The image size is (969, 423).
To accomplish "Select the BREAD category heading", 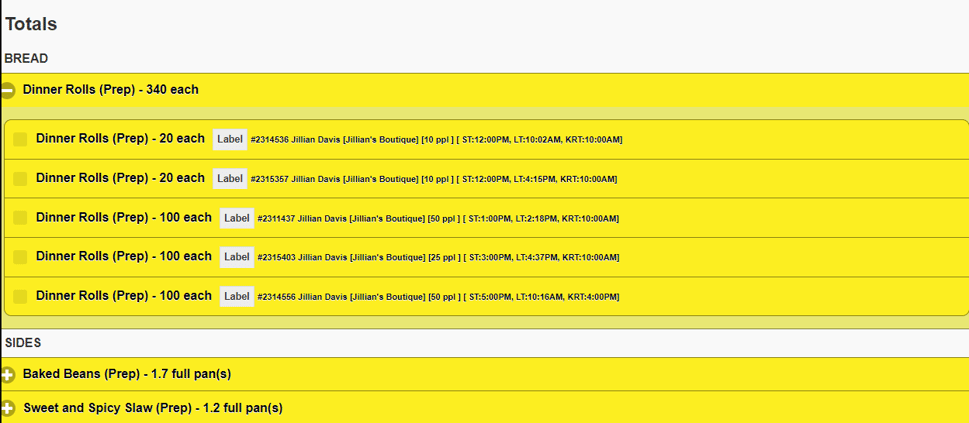I will click(27, 59).
